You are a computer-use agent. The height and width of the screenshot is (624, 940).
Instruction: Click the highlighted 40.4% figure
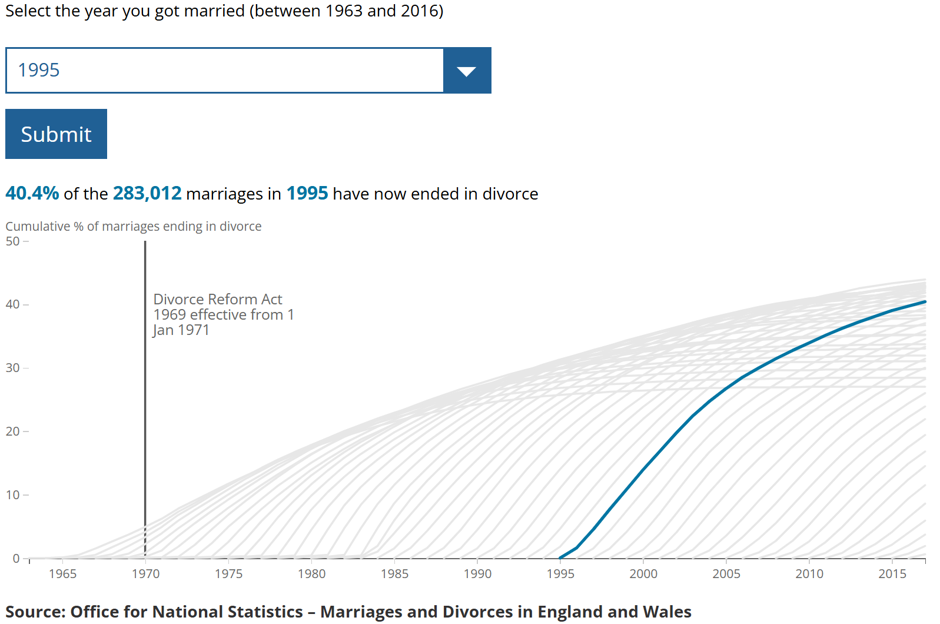[32, 194]
